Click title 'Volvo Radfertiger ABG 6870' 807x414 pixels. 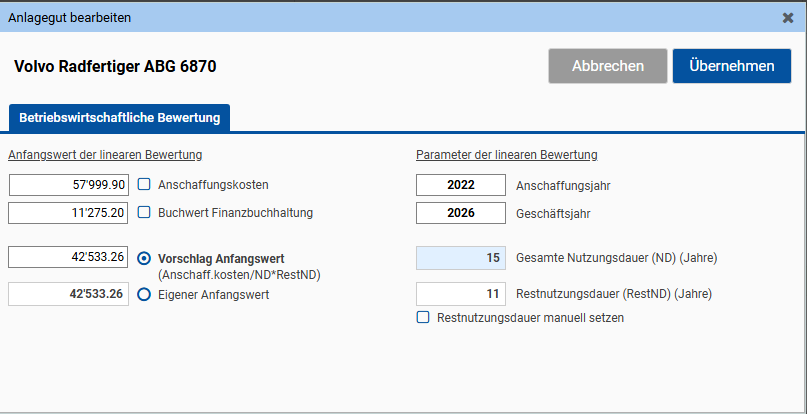[x=115, y=66]
